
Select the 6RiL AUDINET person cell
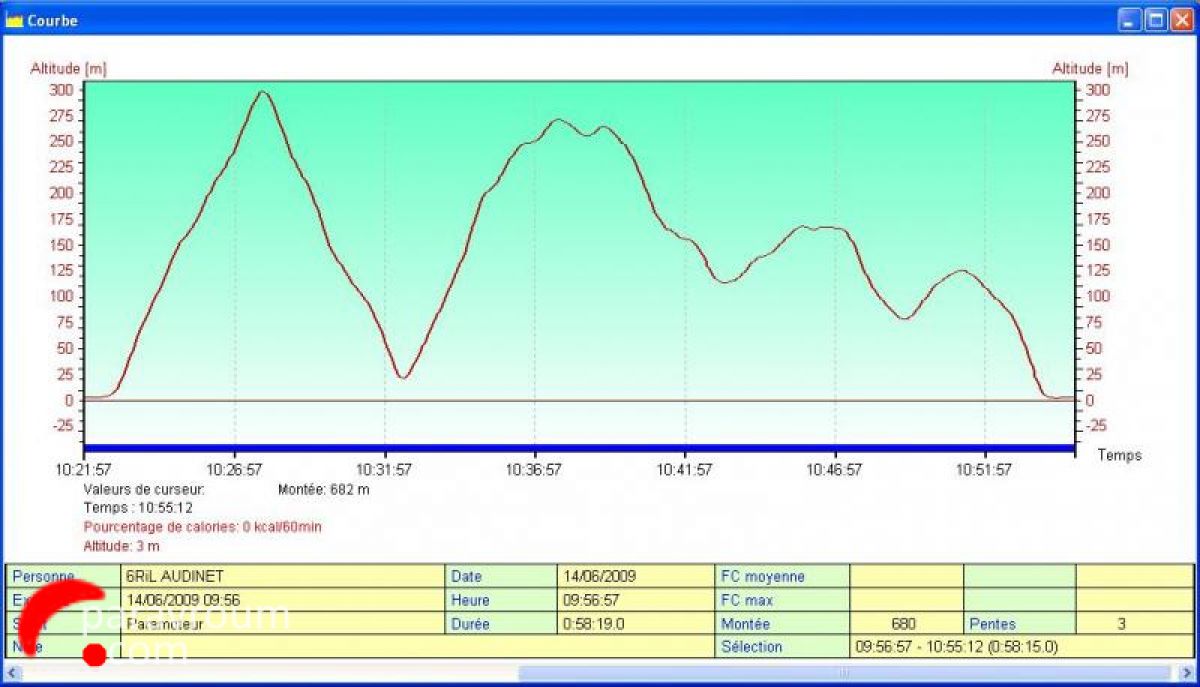point(283,576)
